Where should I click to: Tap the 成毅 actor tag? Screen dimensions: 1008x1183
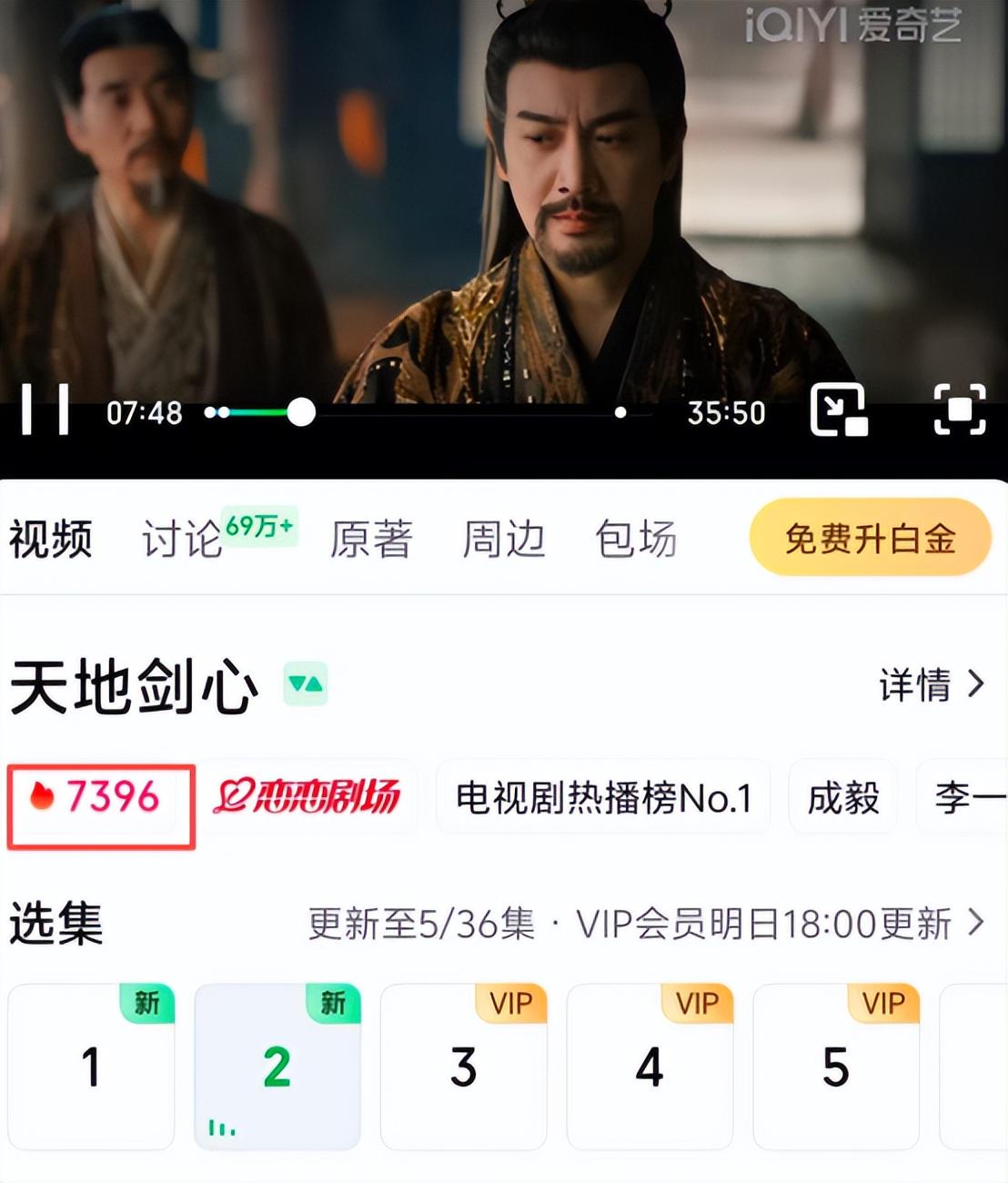[x=843, y=797]
